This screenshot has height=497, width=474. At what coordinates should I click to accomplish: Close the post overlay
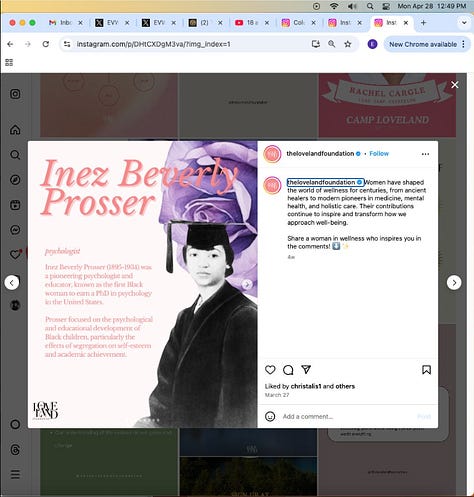[x=455, y=85]
